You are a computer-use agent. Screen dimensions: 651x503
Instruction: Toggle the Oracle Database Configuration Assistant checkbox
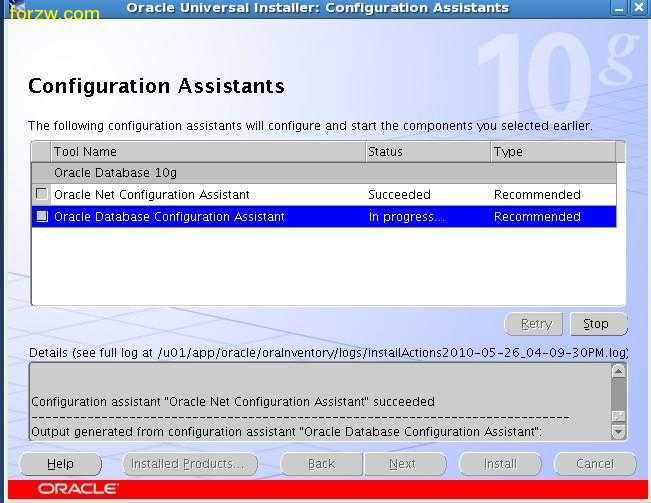(x=41, y=216)
